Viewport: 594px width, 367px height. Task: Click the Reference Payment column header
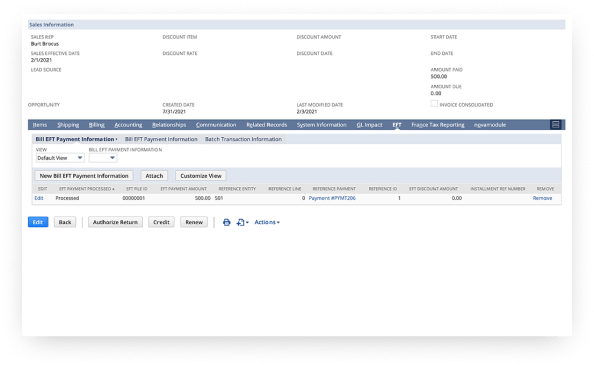click(334, 189)
